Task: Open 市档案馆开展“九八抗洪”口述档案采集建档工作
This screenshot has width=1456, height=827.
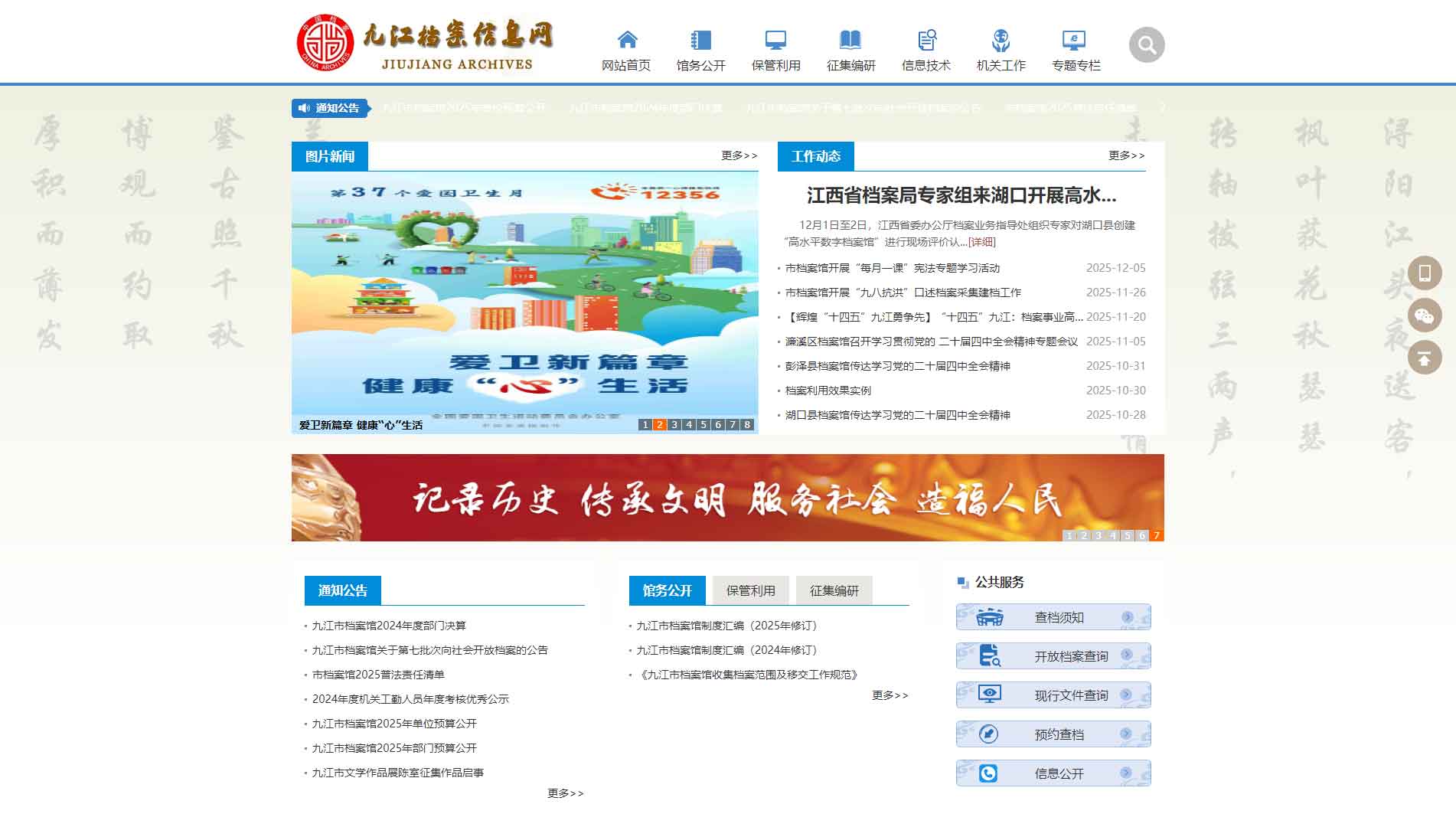Action: (x=903, y=293)
